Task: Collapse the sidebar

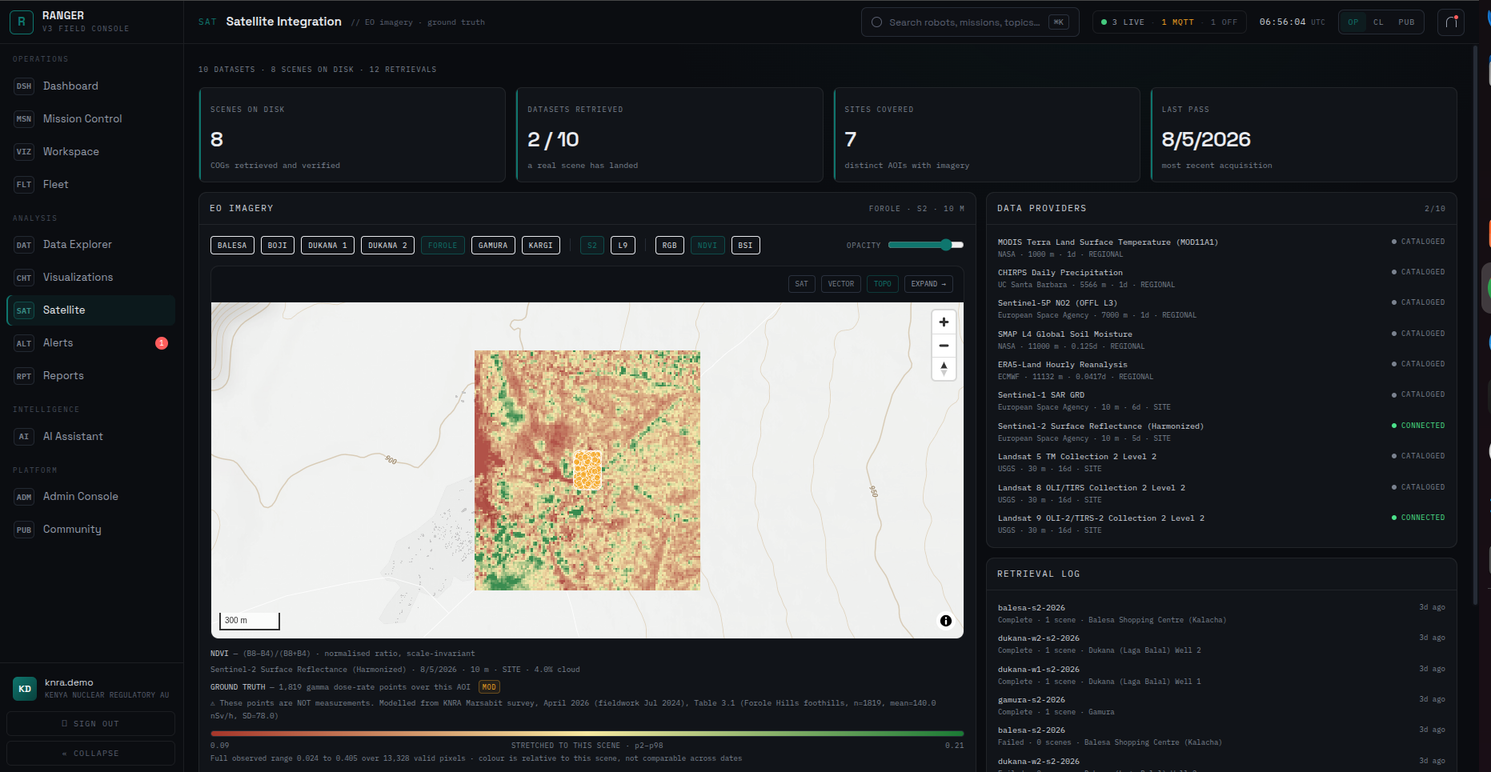Action: pyautogui.click(x=91, y=753)
